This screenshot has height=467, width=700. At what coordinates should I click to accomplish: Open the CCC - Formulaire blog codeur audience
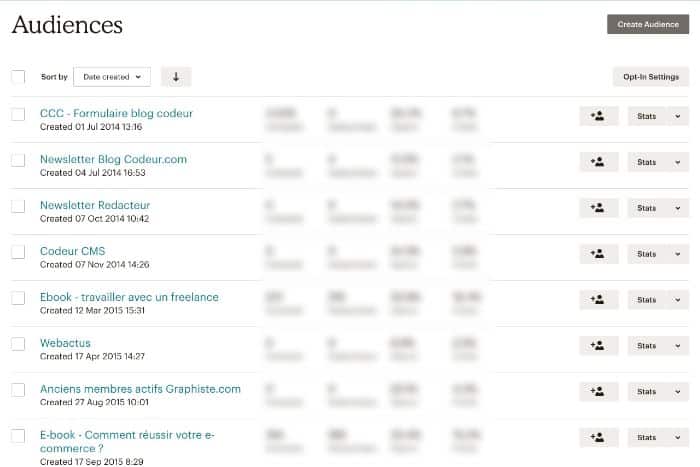tap(116, 113)
